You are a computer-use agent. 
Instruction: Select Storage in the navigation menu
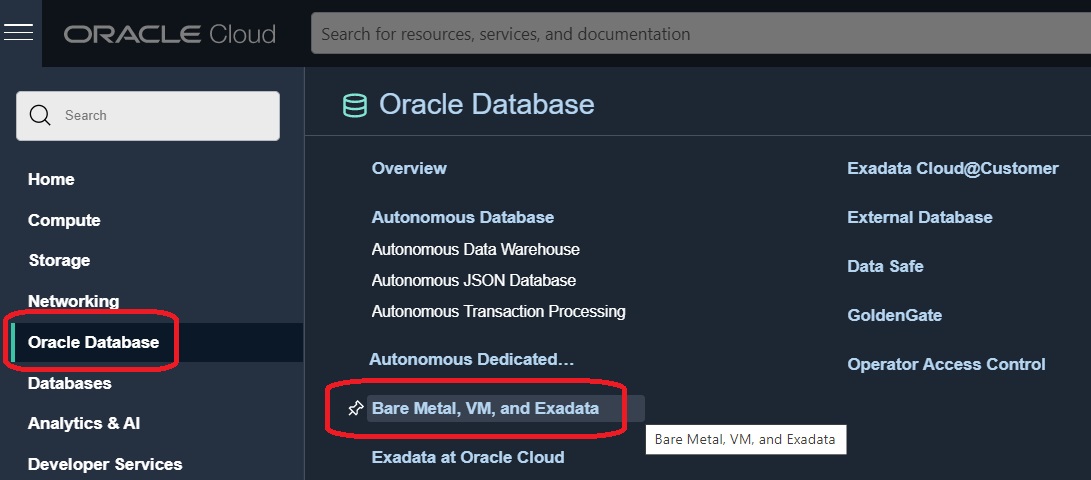click(x=59, y=261)
